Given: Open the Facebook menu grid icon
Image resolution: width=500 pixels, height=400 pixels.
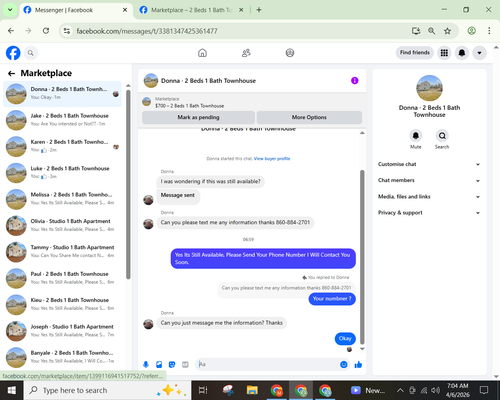Looking at the screenshot, I should click(444, 53).
